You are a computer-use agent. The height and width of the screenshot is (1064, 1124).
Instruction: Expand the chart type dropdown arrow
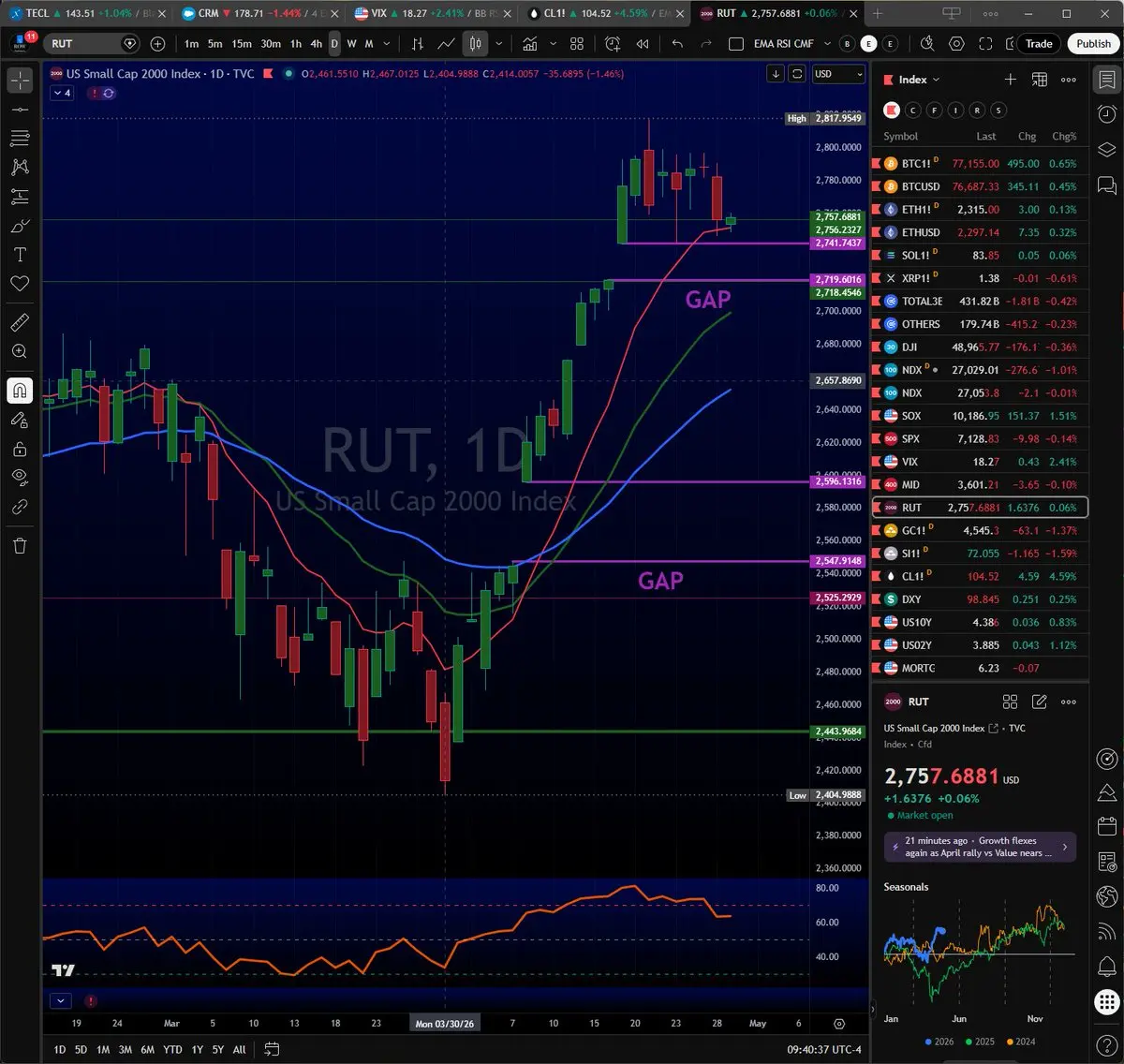[499, 44]
